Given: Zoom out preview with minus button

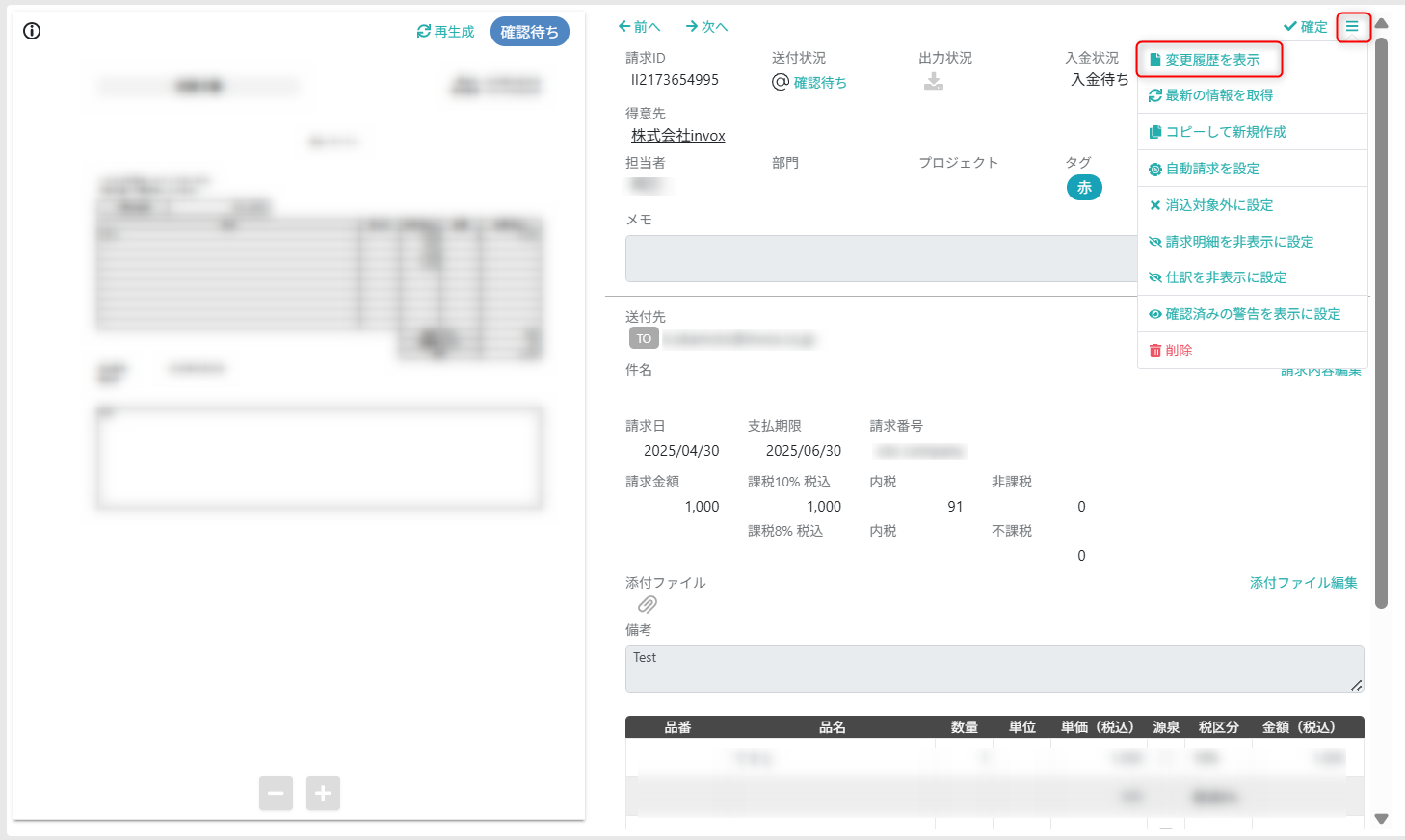Looking at the screenshot, I should [276, 793].
